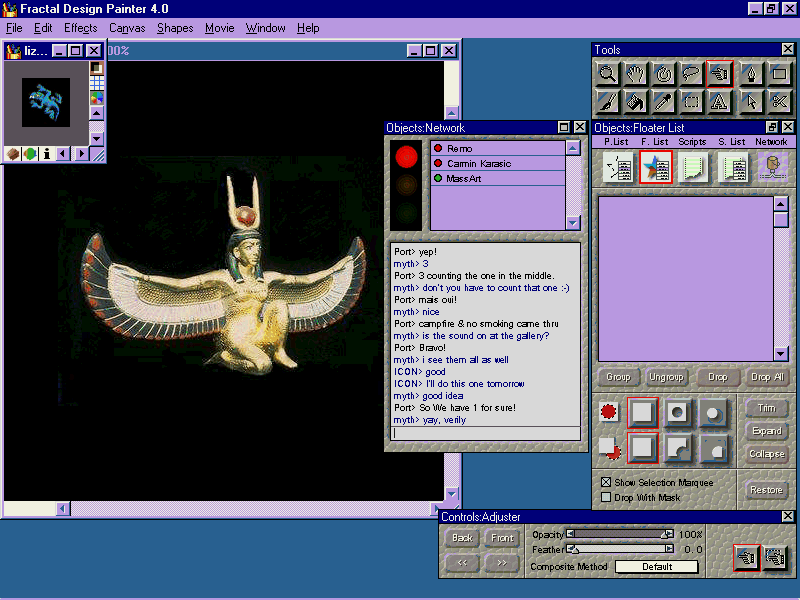Open the Composite Method dropdown showing Default
Image resolution: width=800 pixels, height=600 pixels.
(x=657, y=566)
